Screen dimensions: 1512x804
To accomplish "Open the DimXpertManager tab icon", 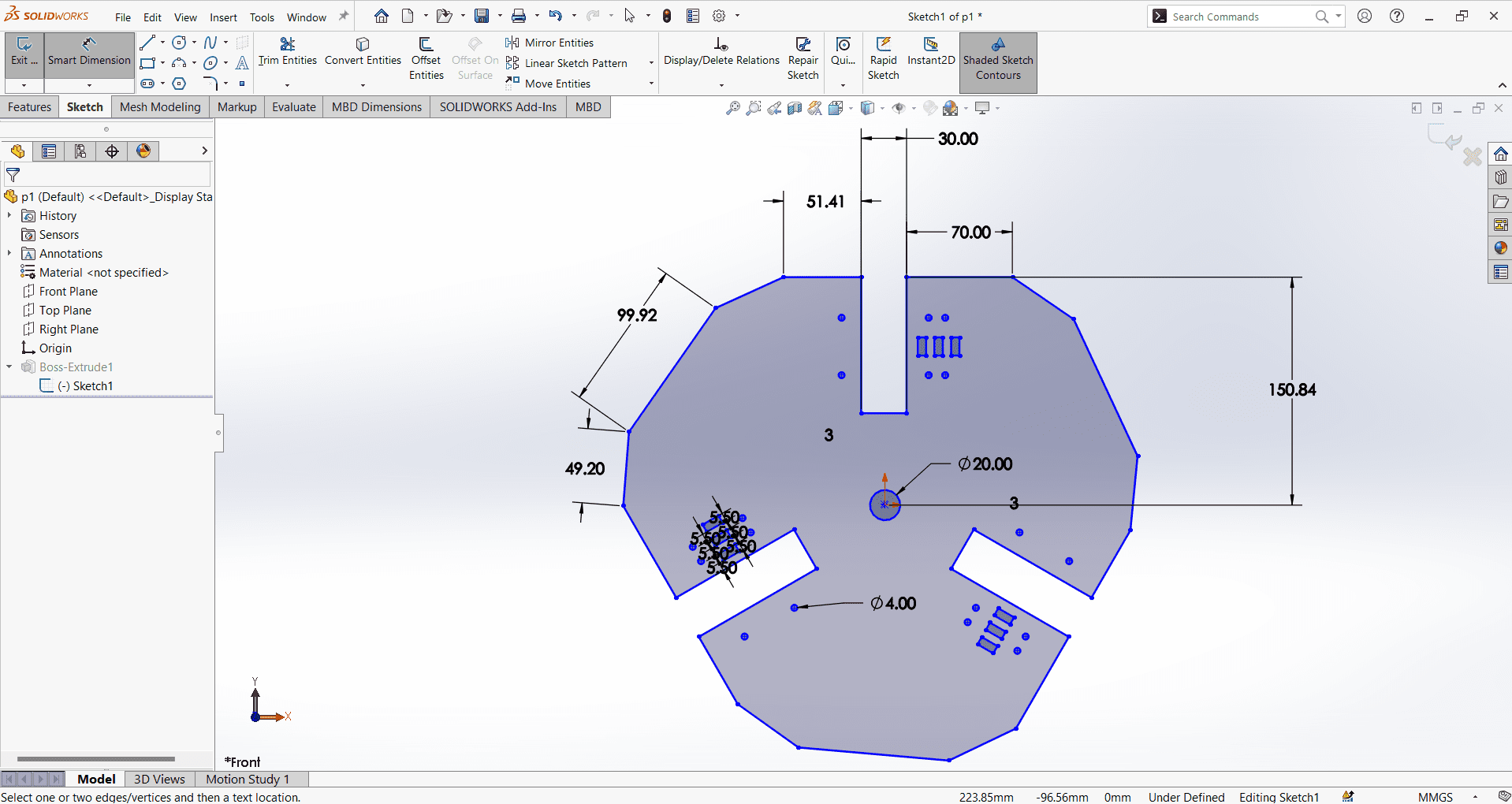I will (112, 151).
